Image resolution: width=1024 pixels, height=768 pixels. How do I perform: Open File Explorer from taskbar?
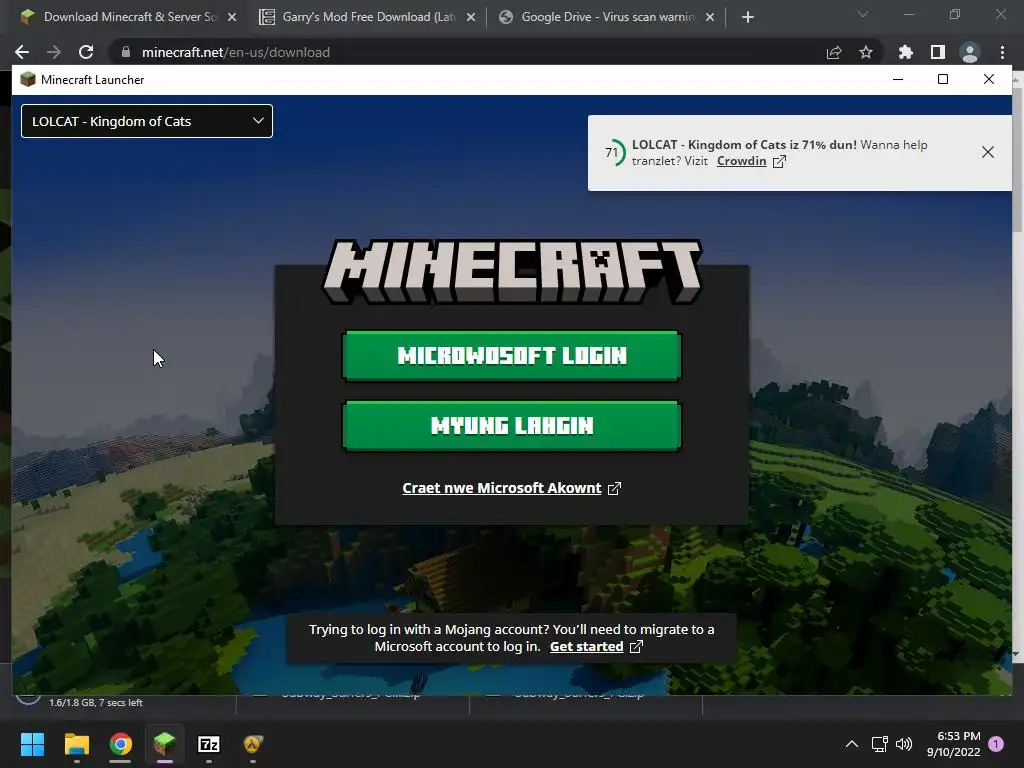76,744
